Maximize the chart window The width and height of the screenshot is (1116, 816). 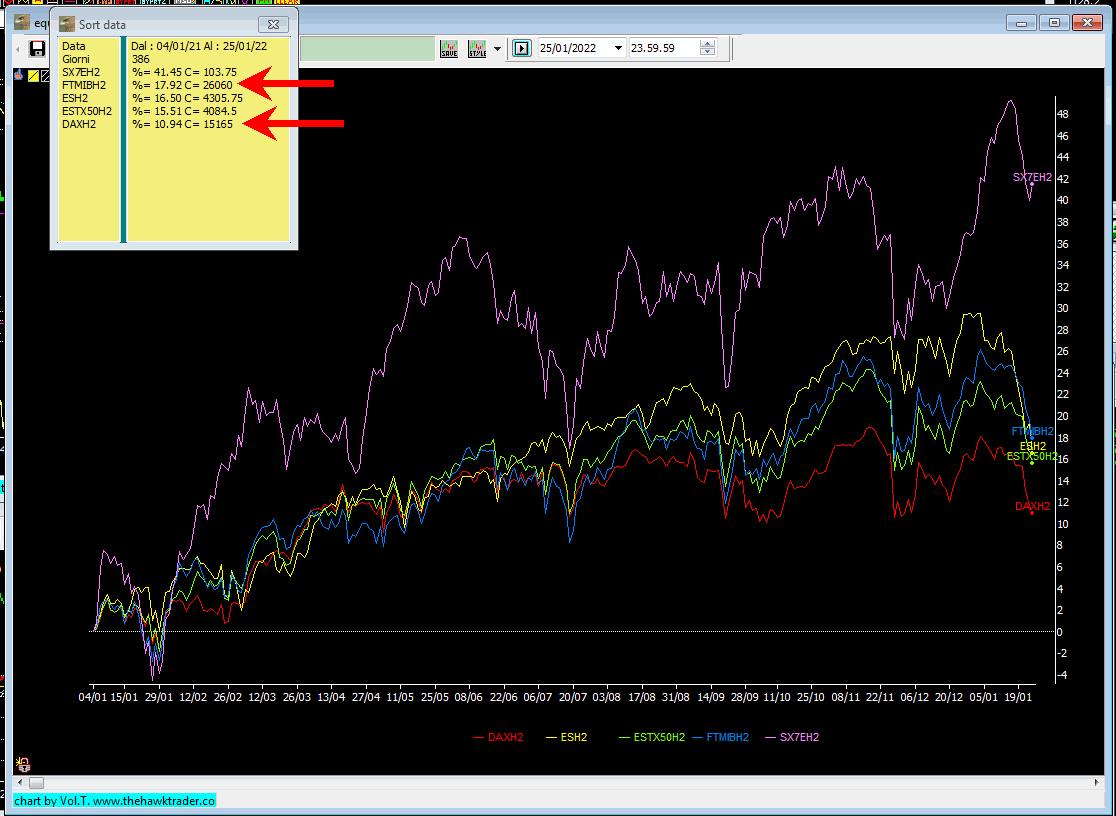(x=1054, y=23)
